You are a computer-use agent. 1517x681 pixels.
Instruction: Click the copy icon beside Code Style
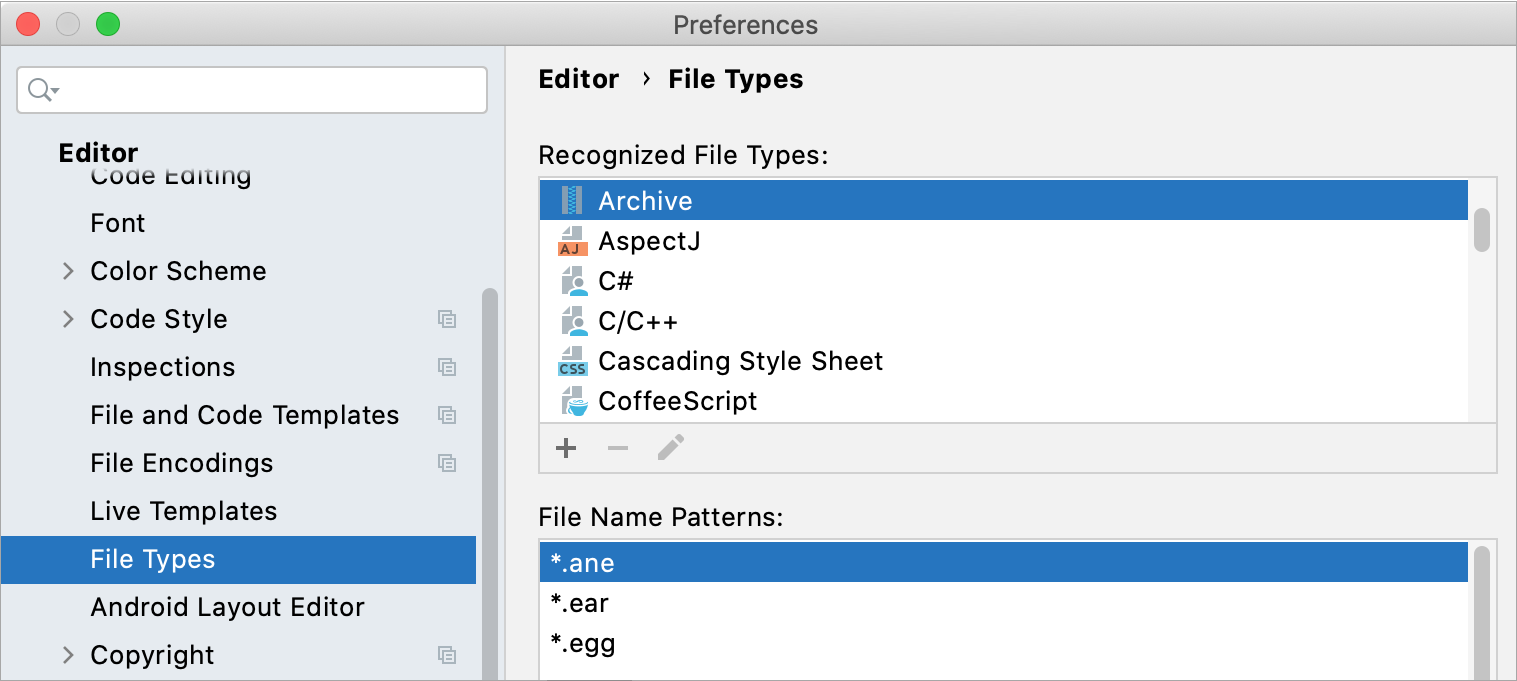pos(447,318)
